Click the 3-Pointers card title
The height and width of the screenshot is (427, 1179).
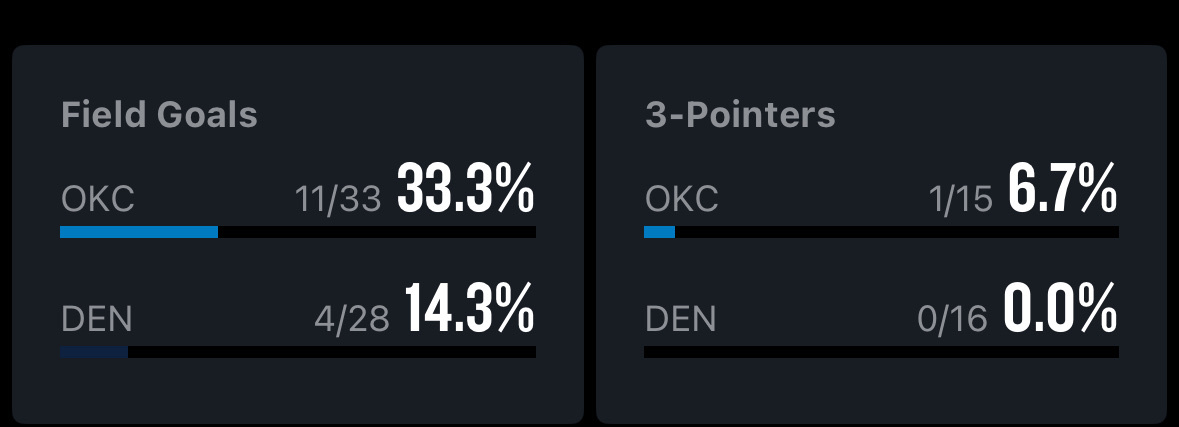point(740,115)
